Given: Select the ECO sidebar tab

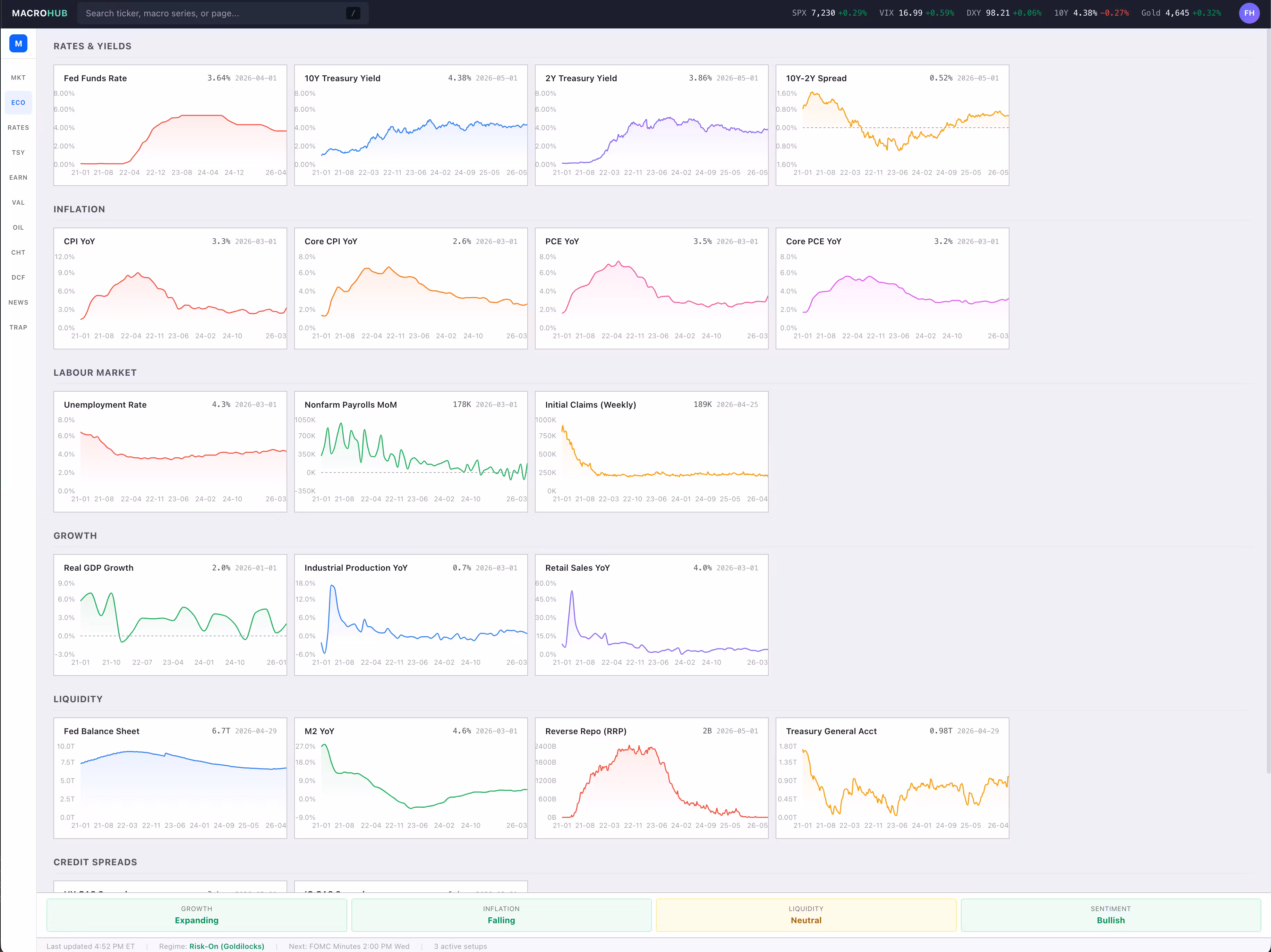Looking at the screenshot, I should coord(18,103).
